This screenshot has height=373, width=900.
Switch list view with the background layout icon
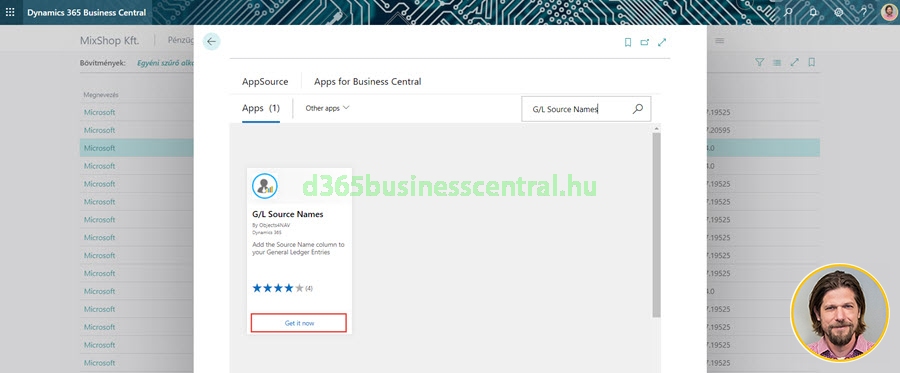(x=777, y=62)
